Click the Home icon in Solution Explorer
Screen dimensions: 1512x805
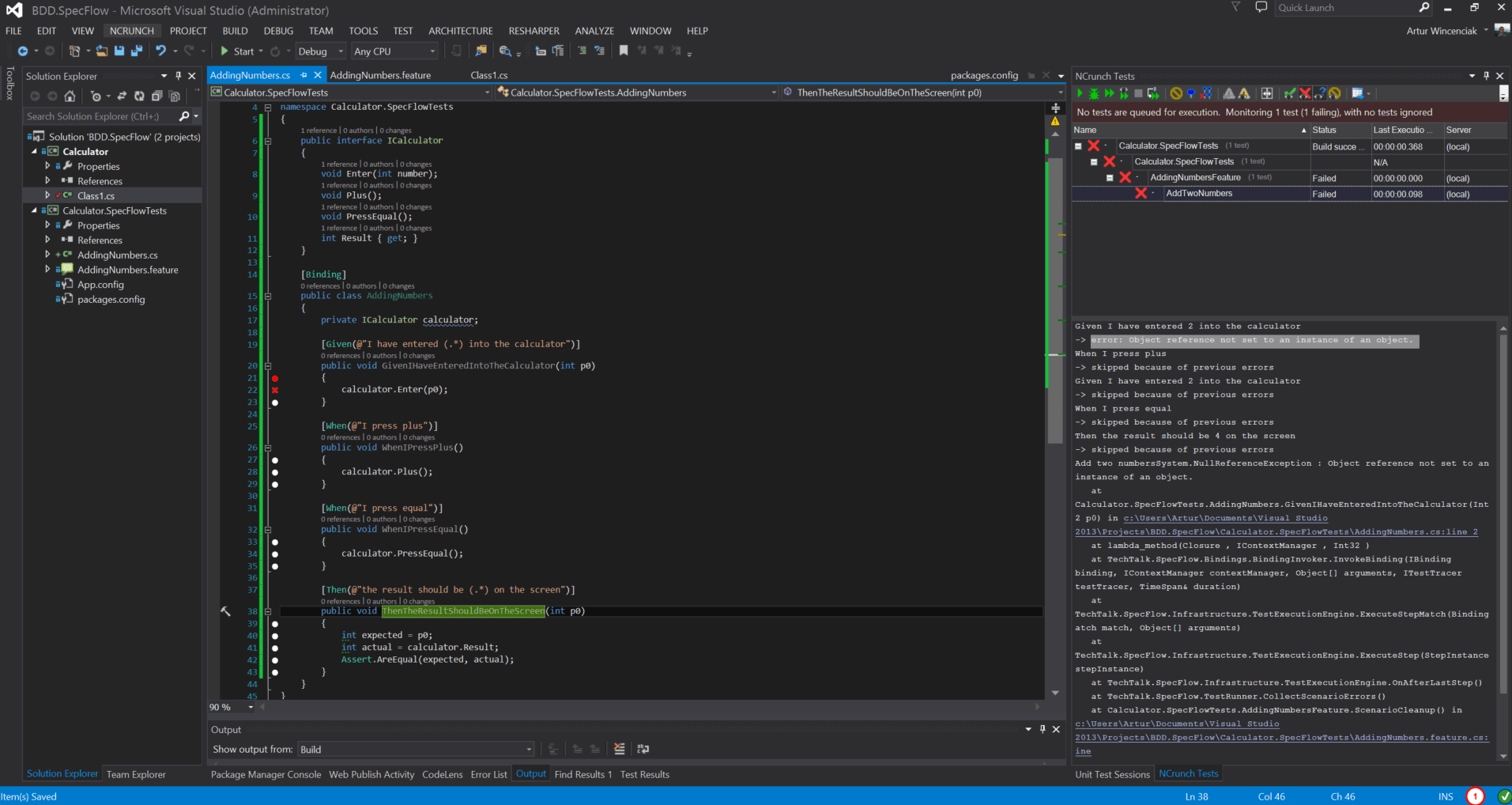(x=70, y=96)
